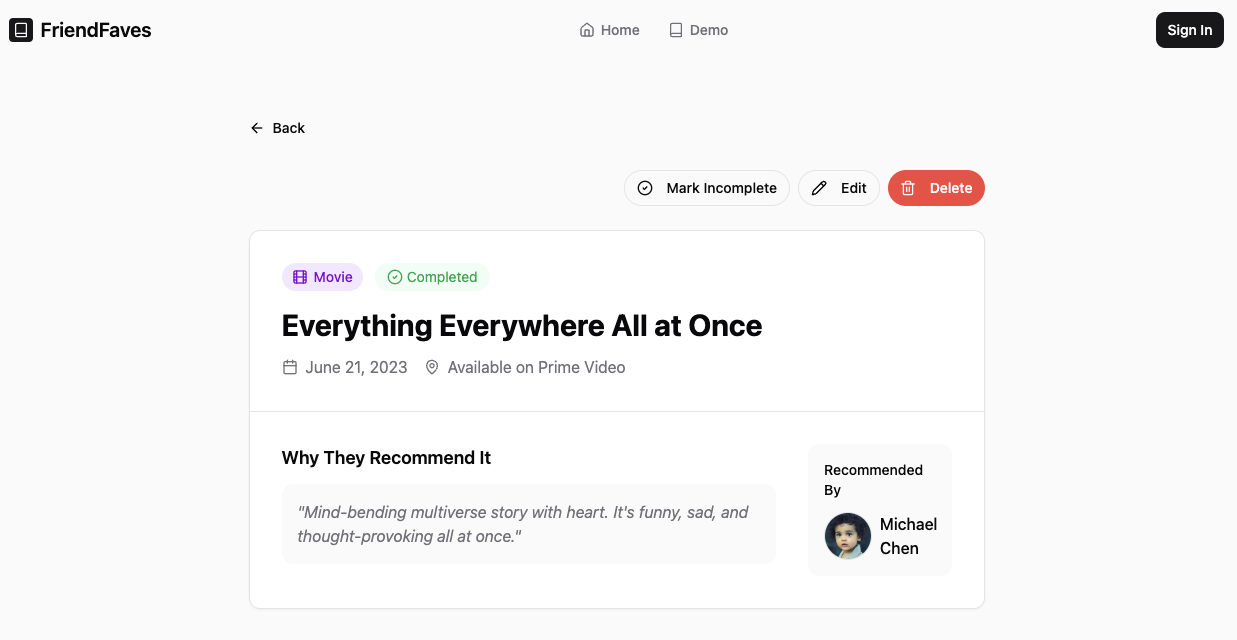Screen dimensions: 1237x640
Task: Edit the recommendation details
Action: (x=839, y=188)
